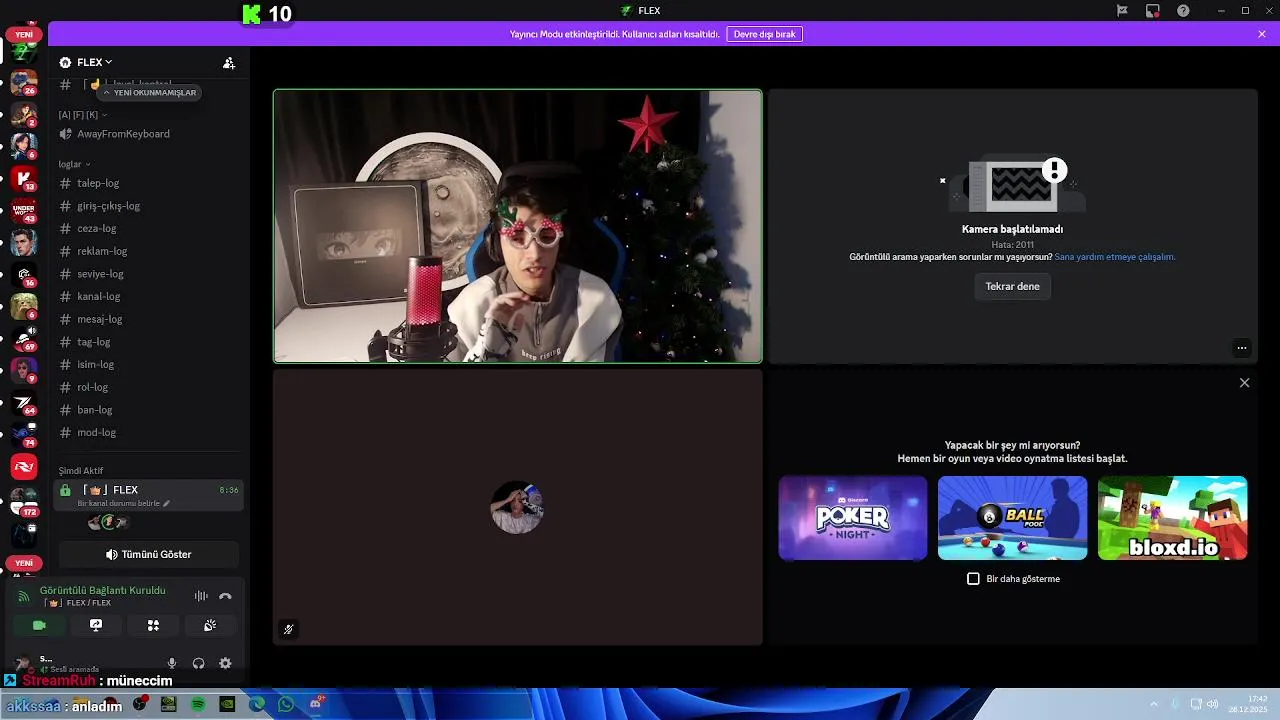This screenshot has width=1280, height=720.
Task: Select the active FLEX voice channel card
Action: [148, 496]
